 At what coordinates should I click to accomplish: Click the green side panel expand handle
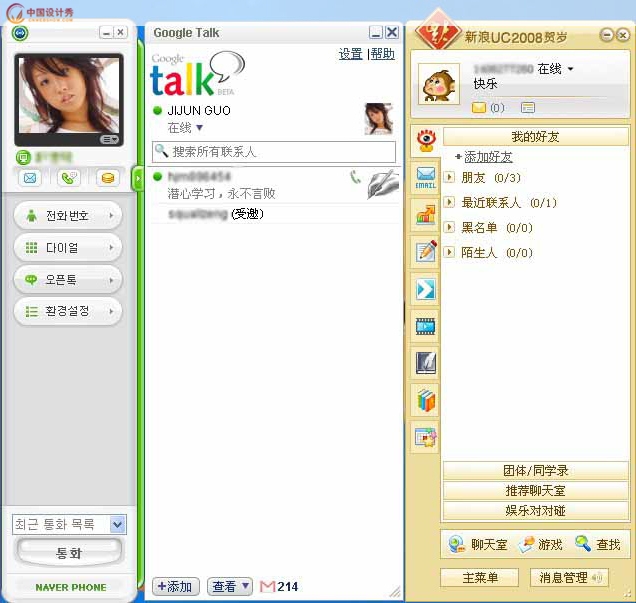138,178
